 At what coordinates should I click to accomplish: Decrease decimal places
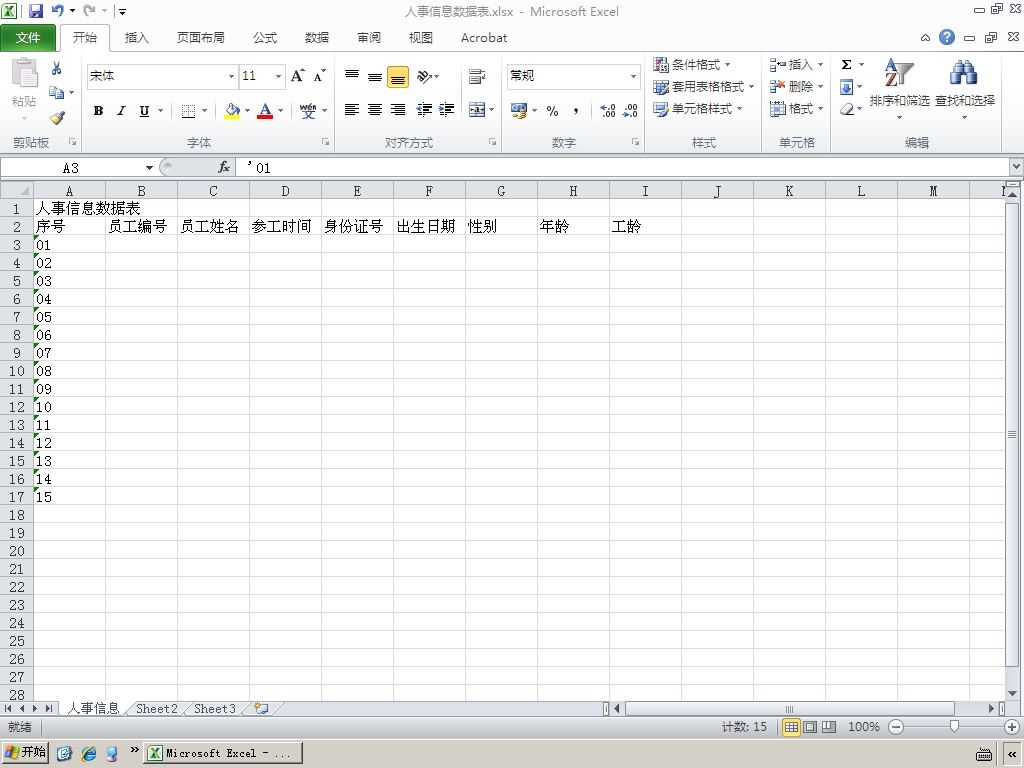tap(630, 110)
